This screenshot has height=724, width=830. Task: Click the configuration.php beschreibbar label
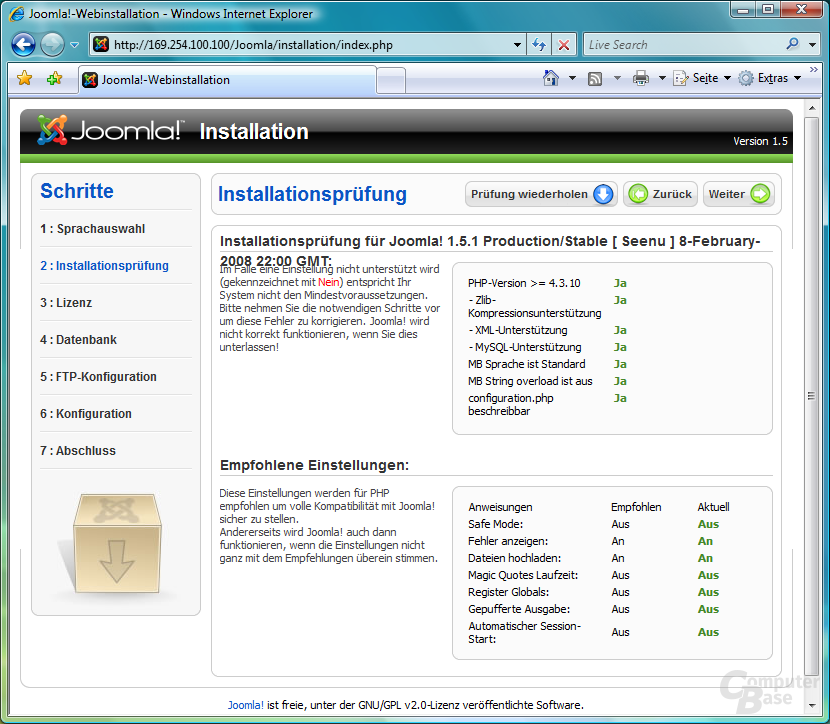click(x=511, y=404)
